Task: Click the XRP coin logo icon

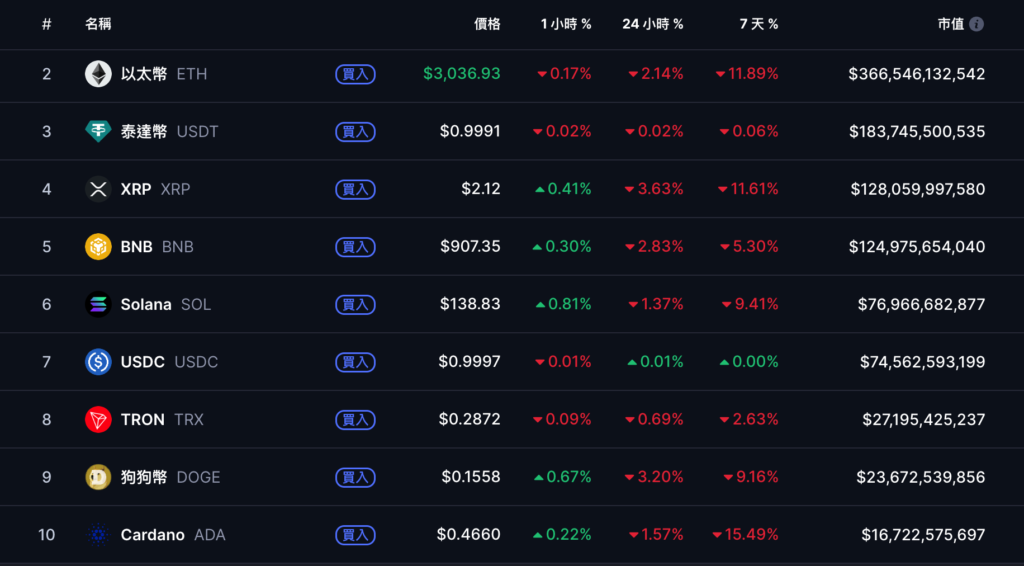Action: (x=98, y=189)
